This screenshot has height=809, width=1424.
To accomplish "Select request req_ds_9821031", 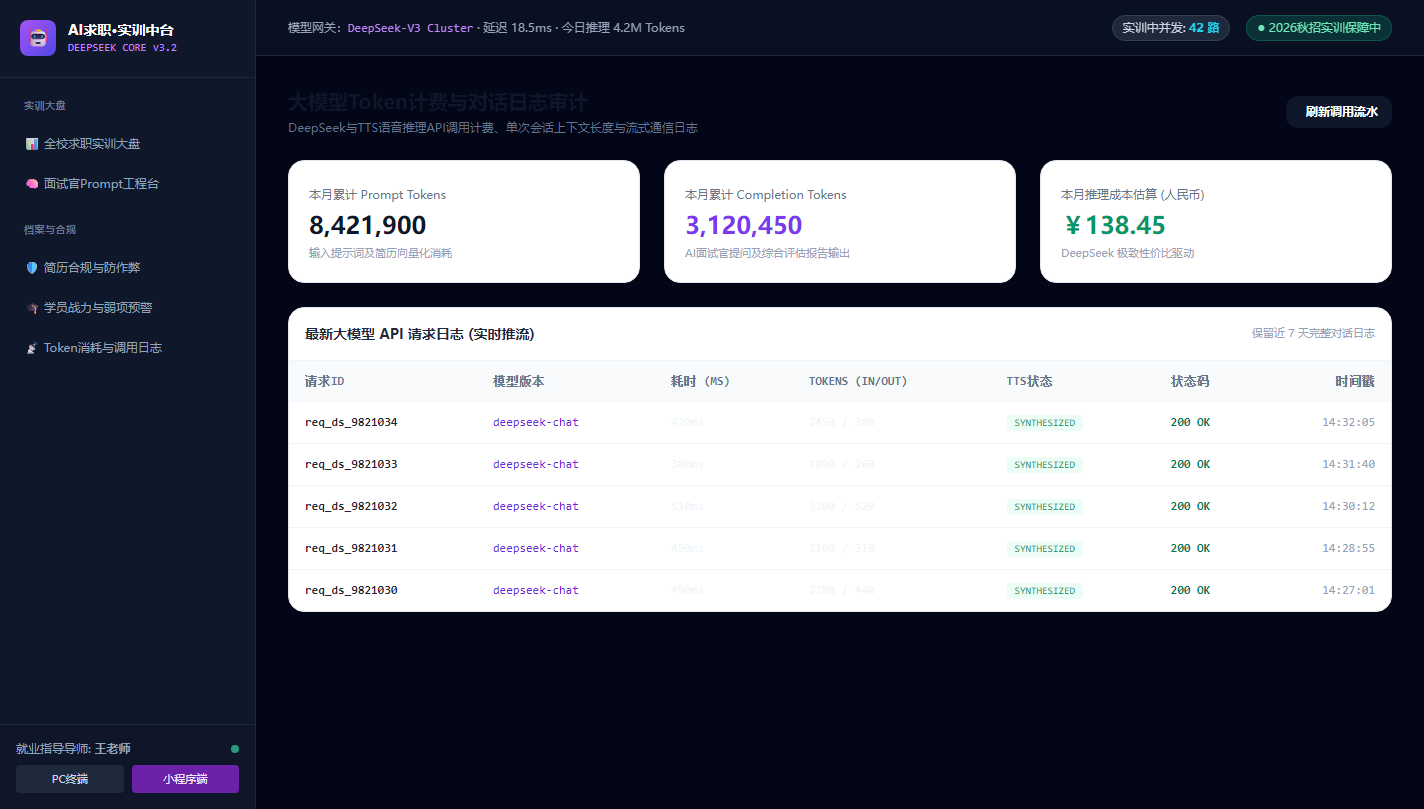I will [x=351, y=548].
